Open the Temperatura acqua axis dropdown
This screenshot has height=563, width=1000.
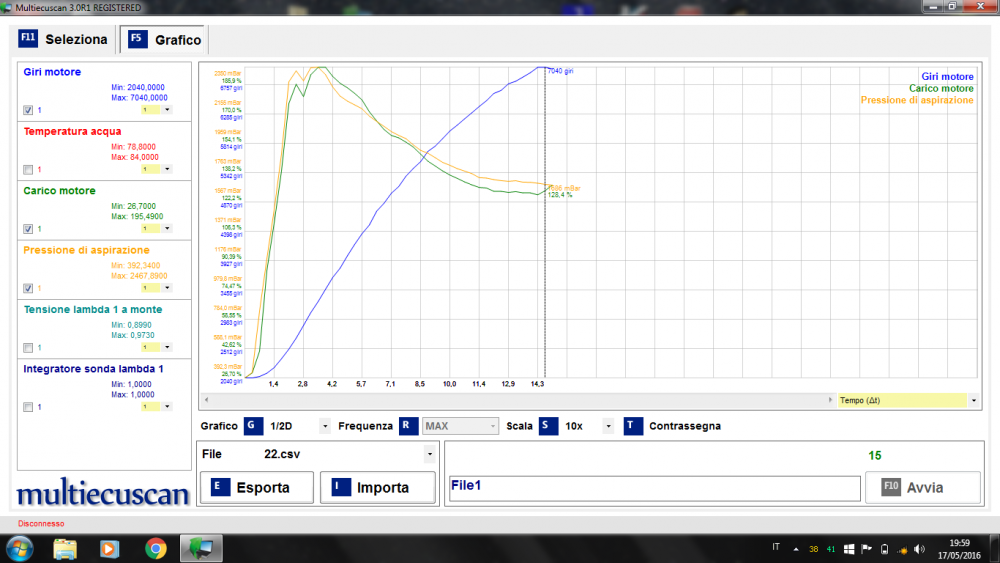tap(167, 169)
